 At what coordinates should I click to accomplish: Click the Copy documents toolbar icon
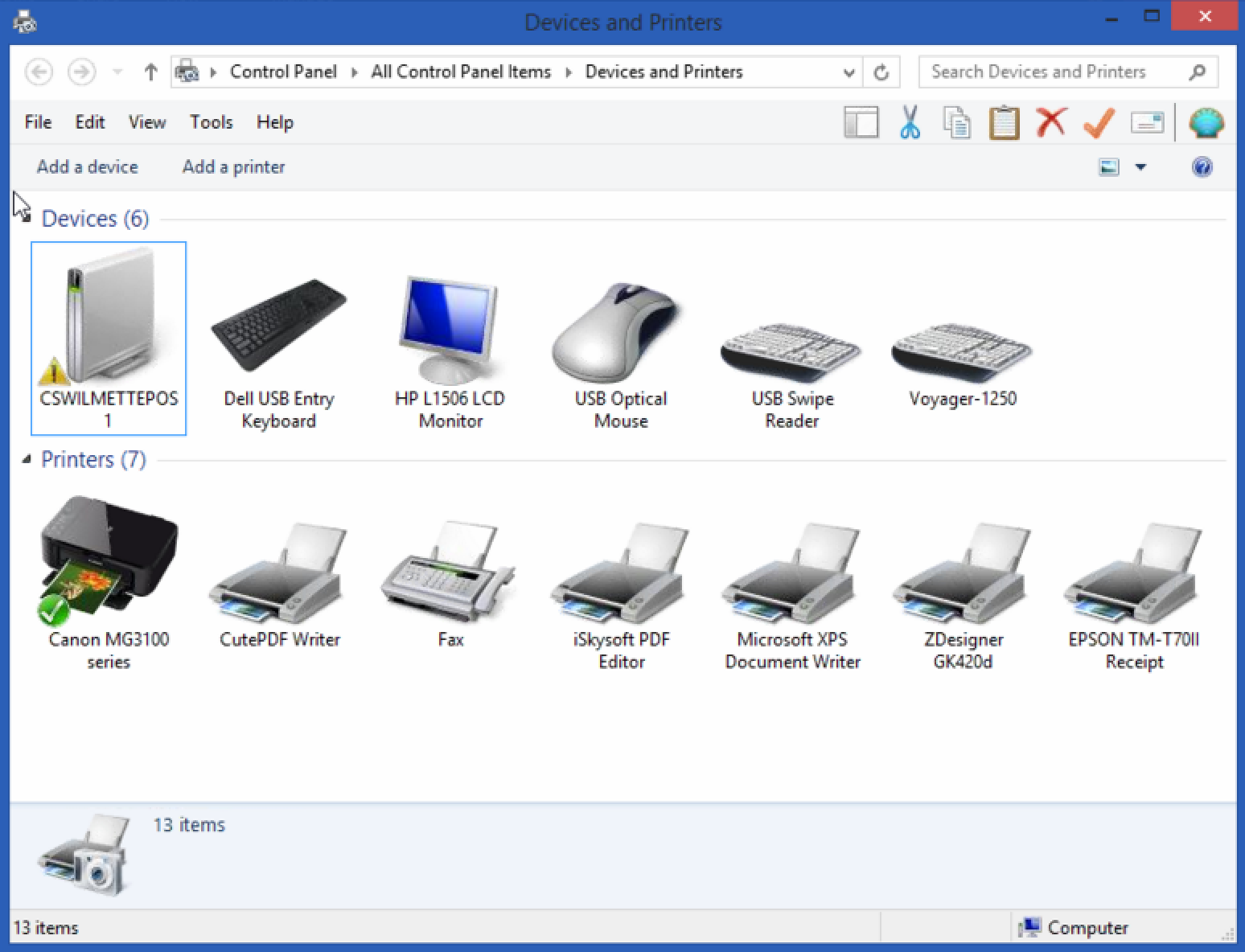click(x=956, y=122)
